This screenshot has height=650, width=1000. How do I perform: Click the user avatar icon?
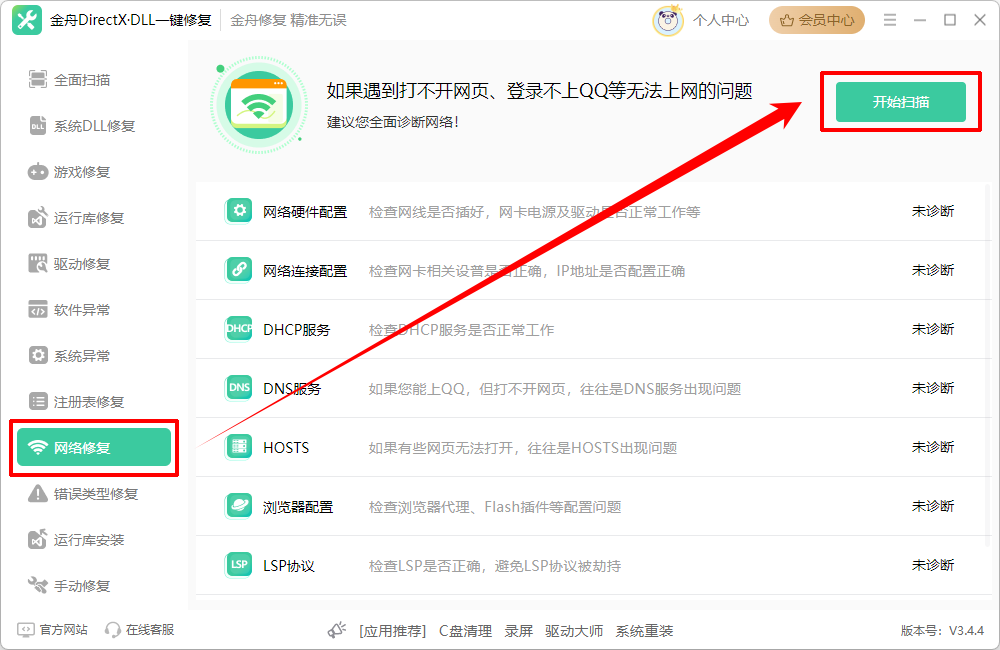tap(668, 20)
